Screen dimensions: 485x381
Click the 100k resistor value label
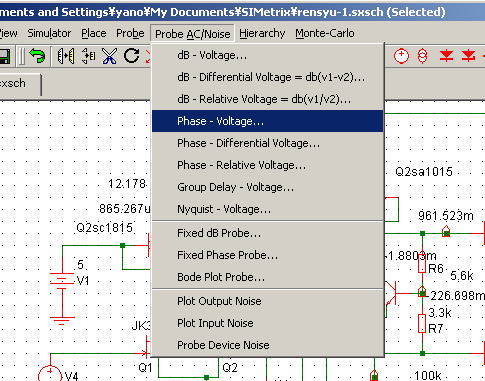(428, 375)
